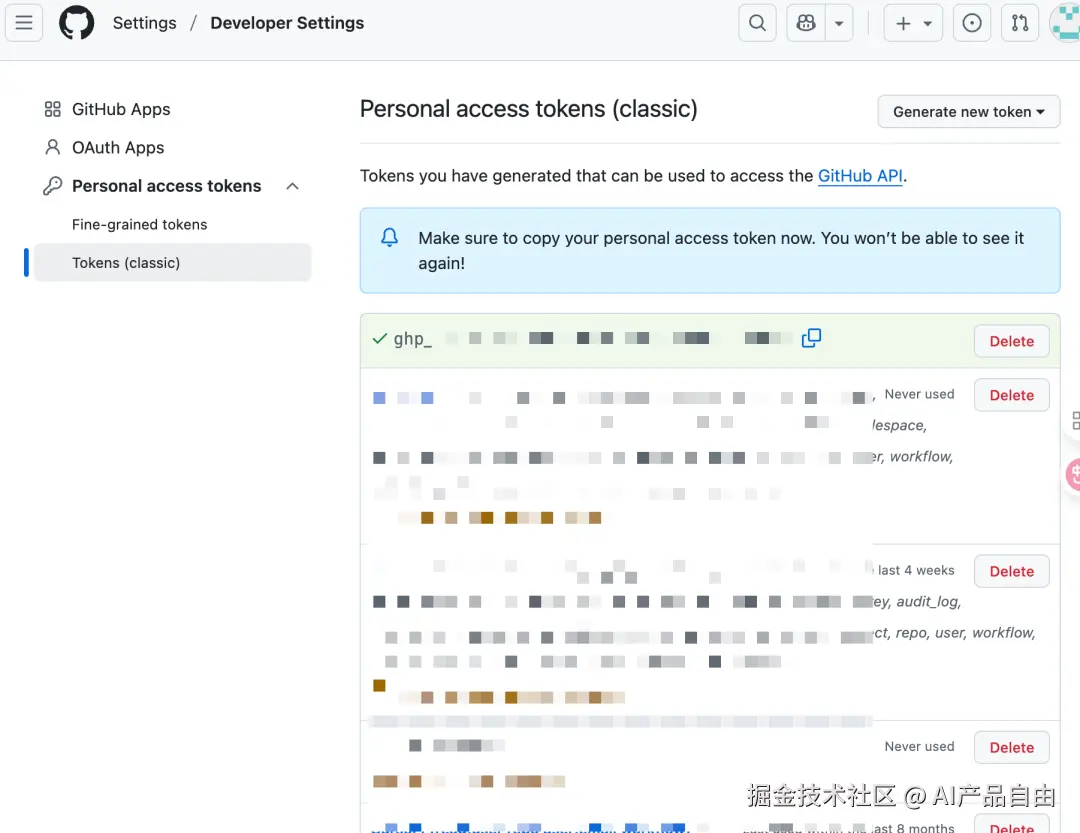Copy the new ghp_ token
This screenshot has width=1080, height=833.
pyautogui.click(x=811, y=338)
